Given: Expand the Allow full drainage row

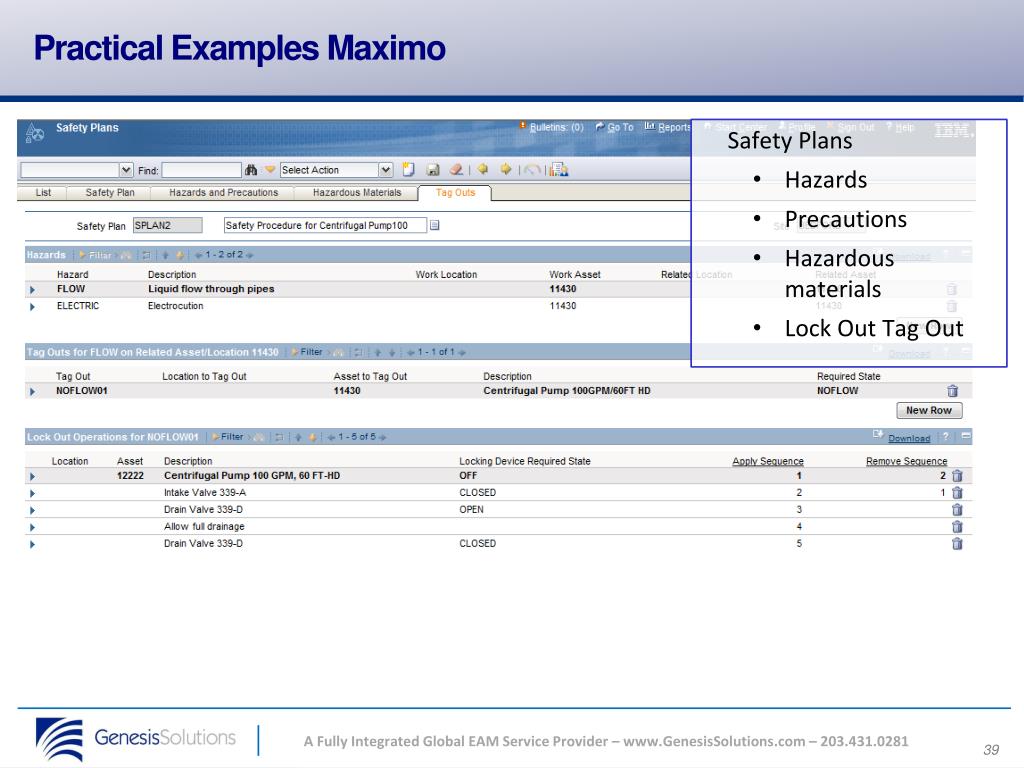Looking at the screenshot, I should (x=32, y=527).
